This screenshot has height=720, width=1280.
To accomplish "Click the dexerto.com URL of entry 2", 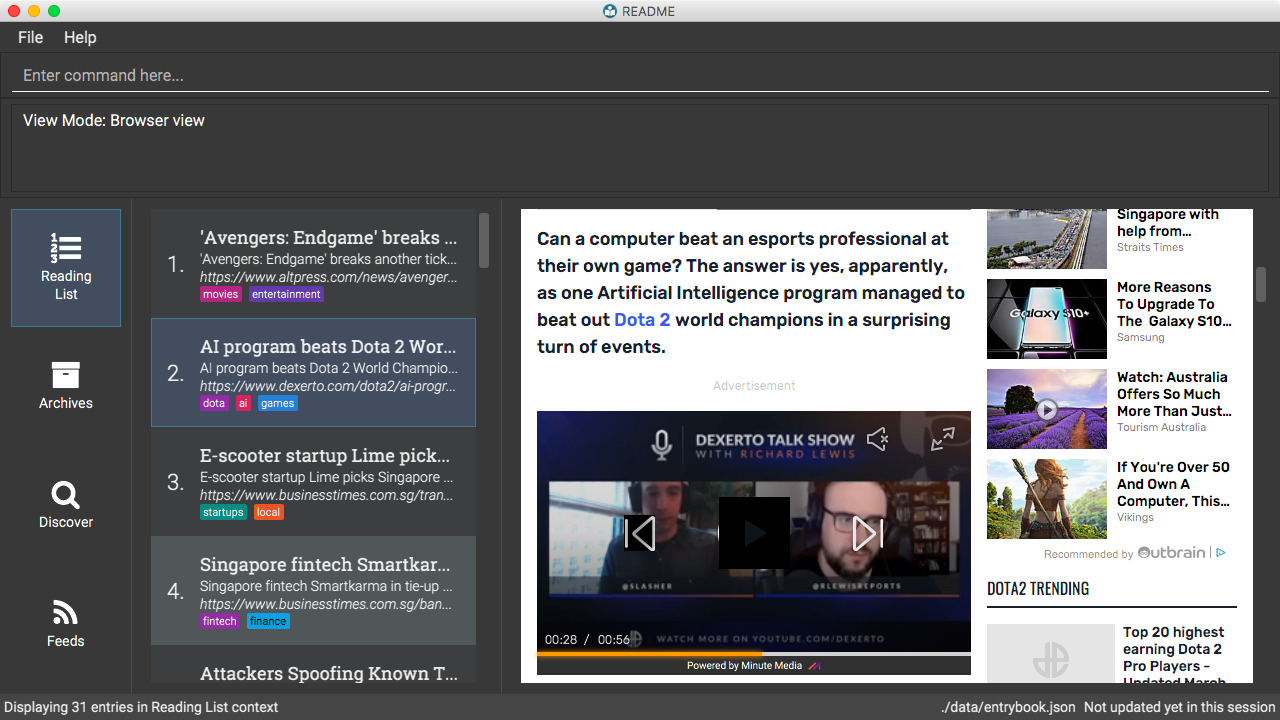I will point(328,386).
